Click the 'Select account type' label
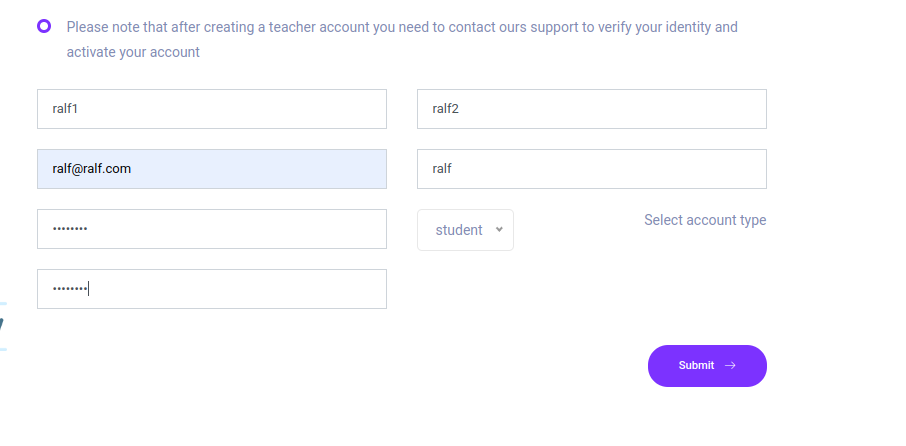 point(705,220)
